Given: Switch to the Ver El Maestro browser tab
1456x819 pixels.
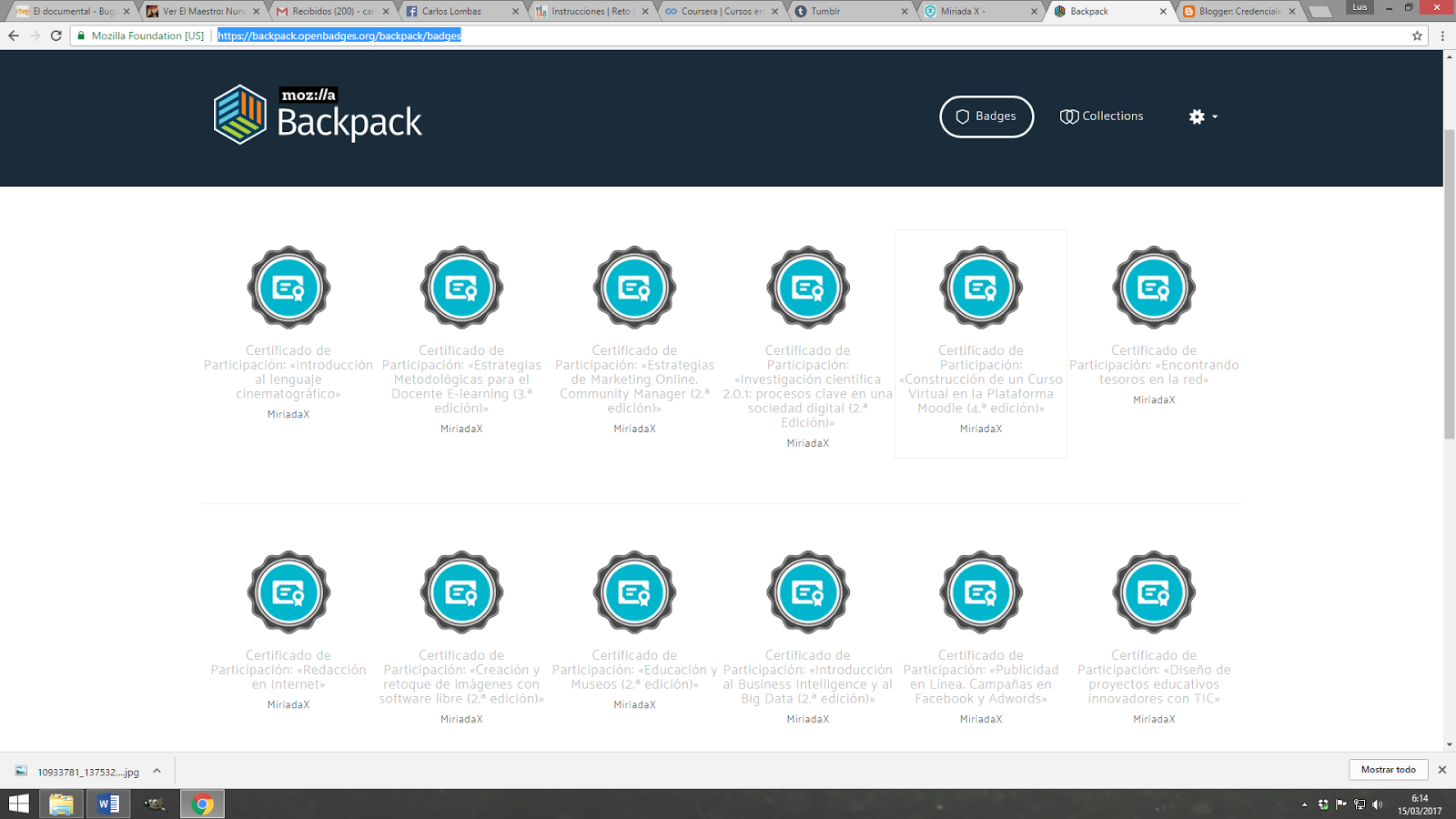Looking at the screenshot, I should tap(200, 11).
